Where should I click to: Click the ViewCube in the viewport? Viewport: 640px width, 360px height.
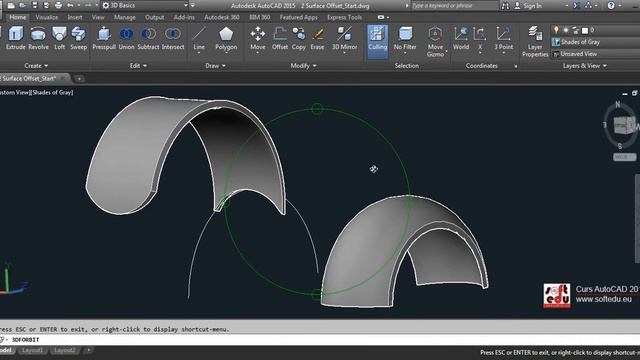coord(624,124)
